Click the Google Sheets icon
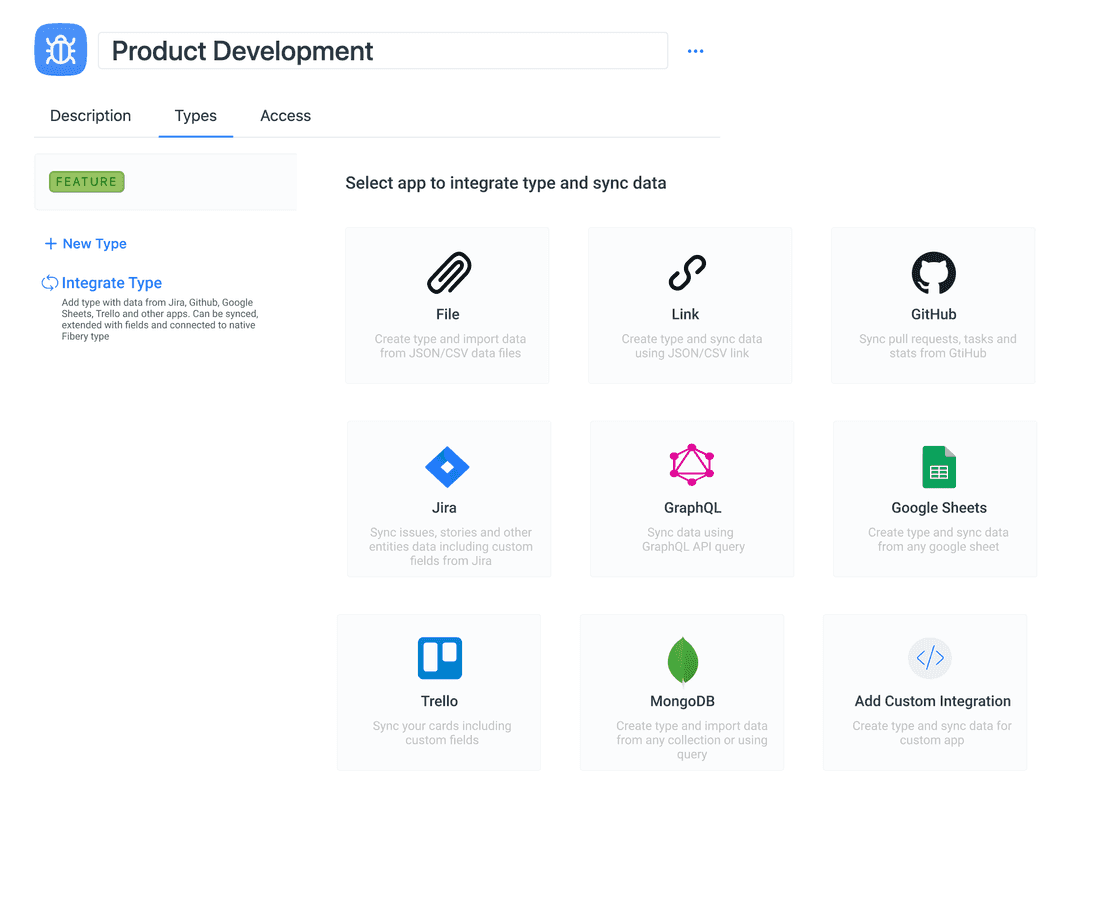 (x=938, y=467)
